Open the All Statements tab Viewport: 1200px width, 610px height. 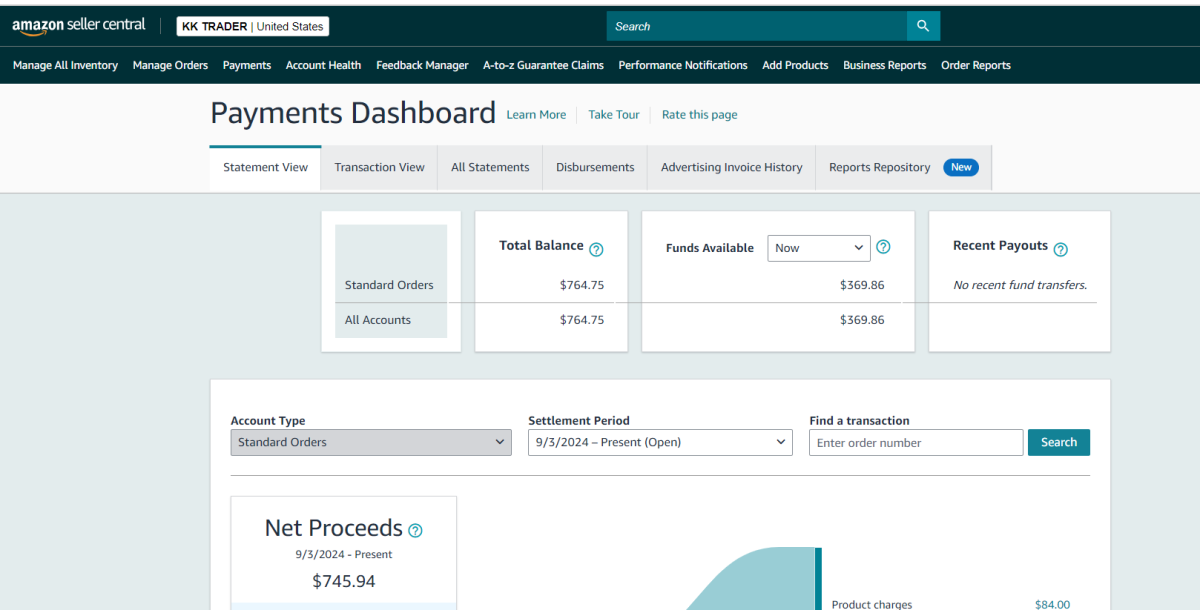pyautogui.click(x=490, y=167)
